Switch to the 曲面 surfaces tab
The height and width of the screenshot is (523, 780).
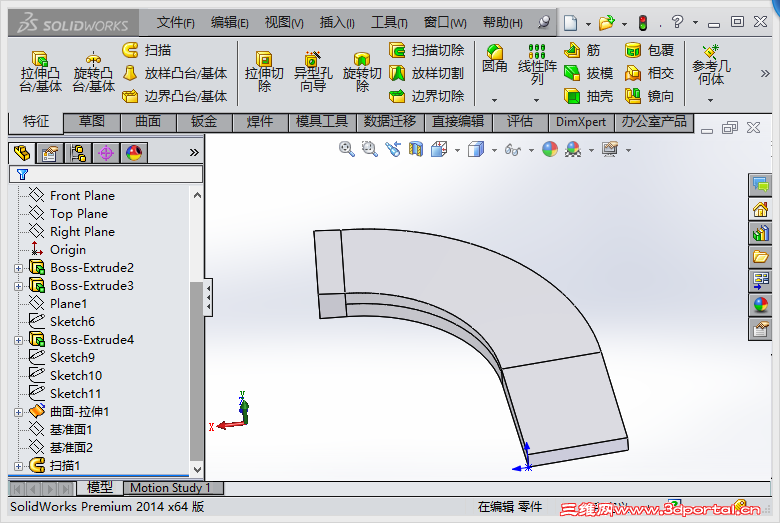click(x=148, y=122)
